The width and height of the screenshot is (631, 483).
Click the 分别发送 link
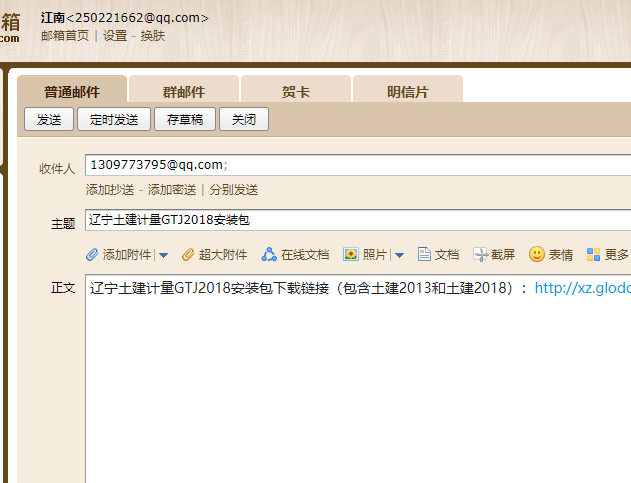coord(234,190)
